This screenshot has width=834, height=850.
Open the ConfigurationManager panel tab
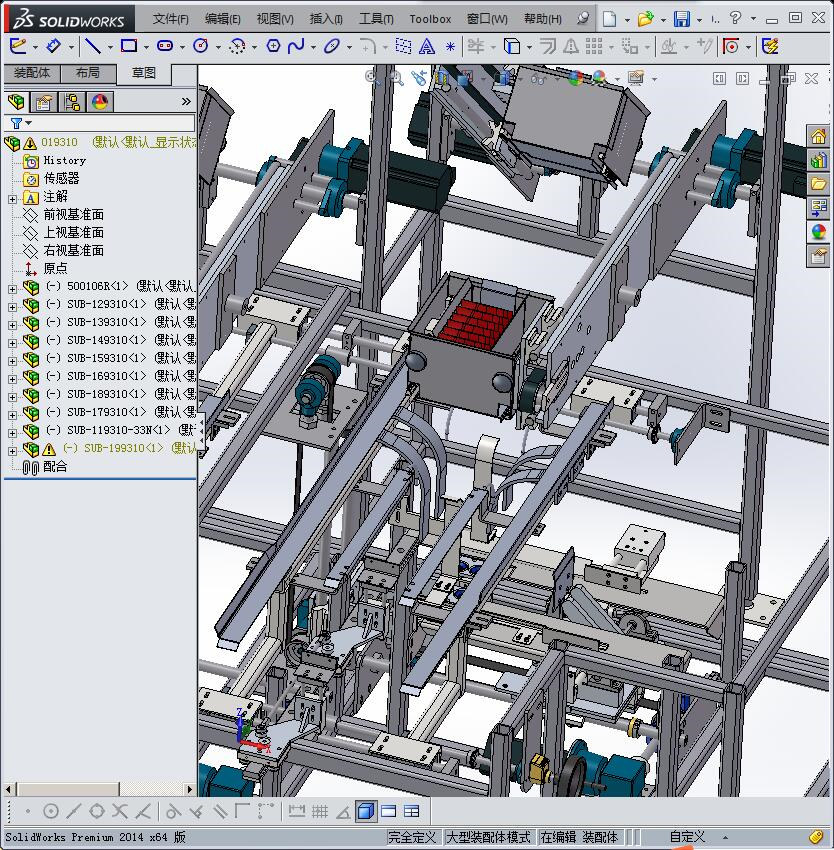[72, 101]
